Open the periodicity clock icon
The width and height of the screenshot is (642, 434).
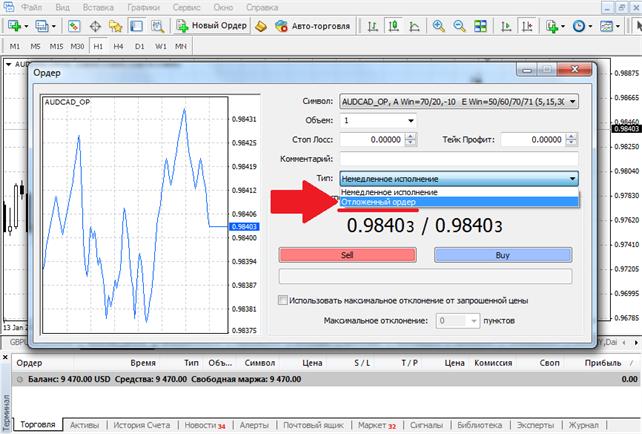click(x=579, y=25)
